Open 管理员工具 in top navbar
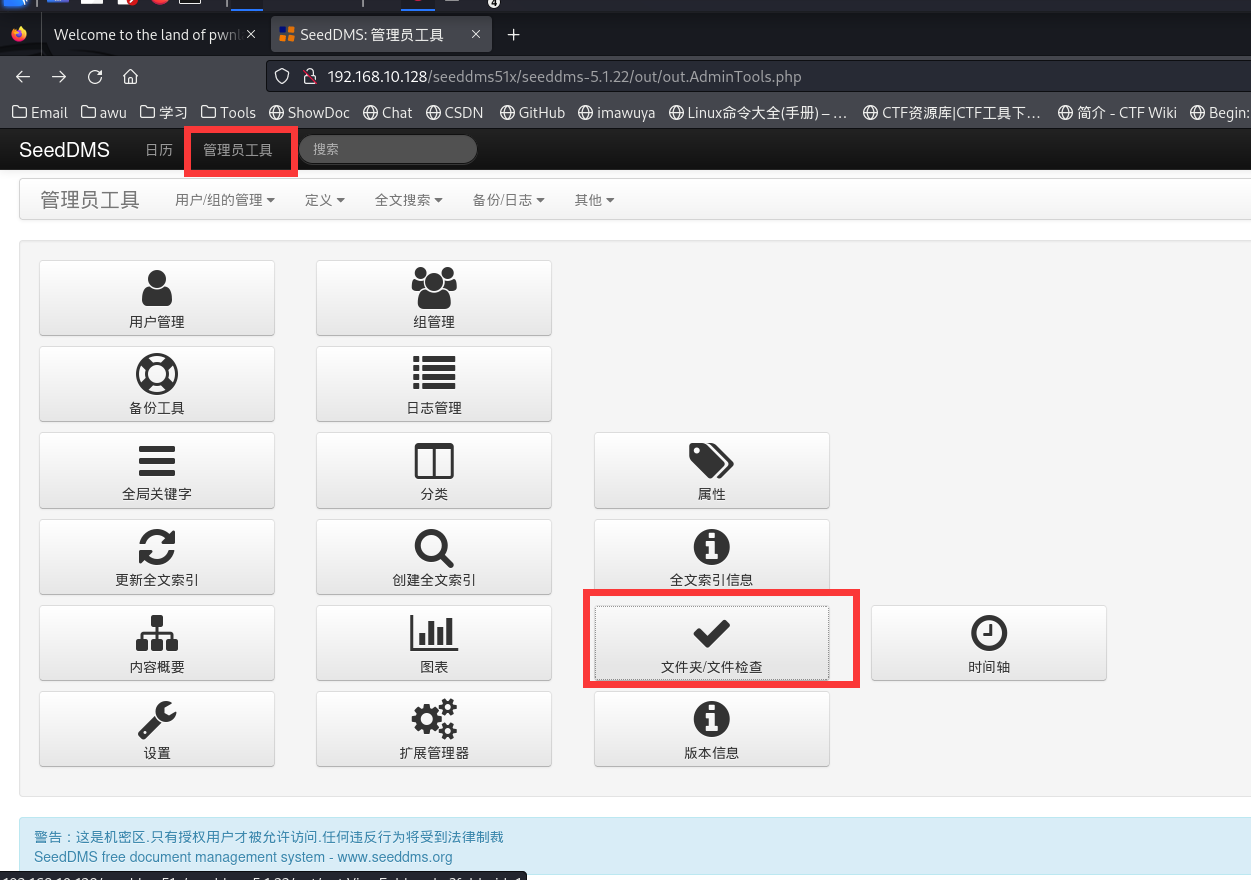Screen dimensions: 1251x880 (238, 150)
